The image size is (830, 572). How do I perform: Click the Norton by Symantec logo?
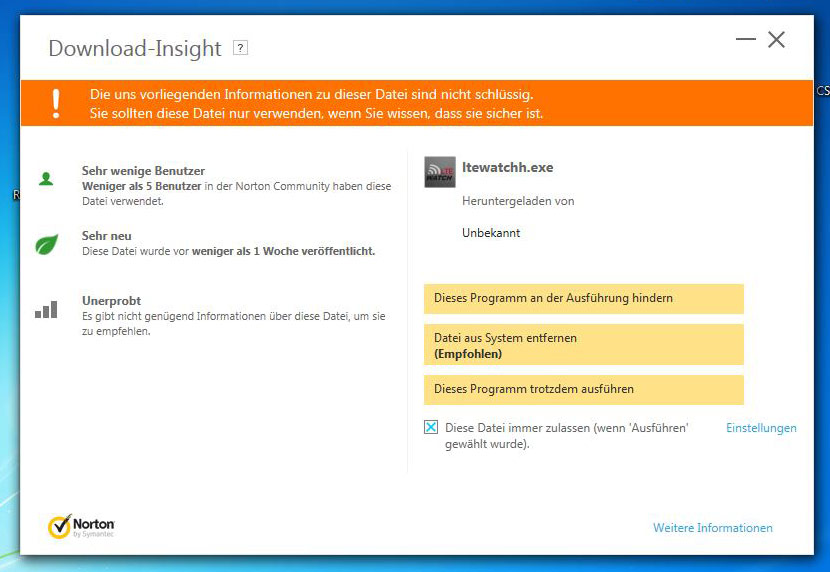pyautogui.click(x=81, y=526)
